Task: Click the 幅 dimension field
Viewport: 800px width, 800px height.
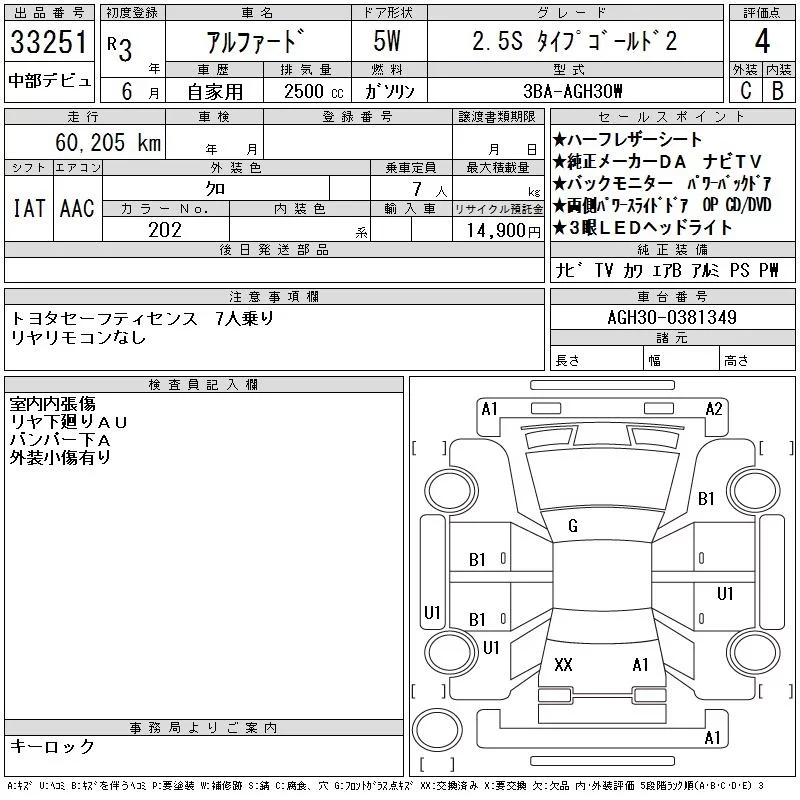Action: click(681, 360)
